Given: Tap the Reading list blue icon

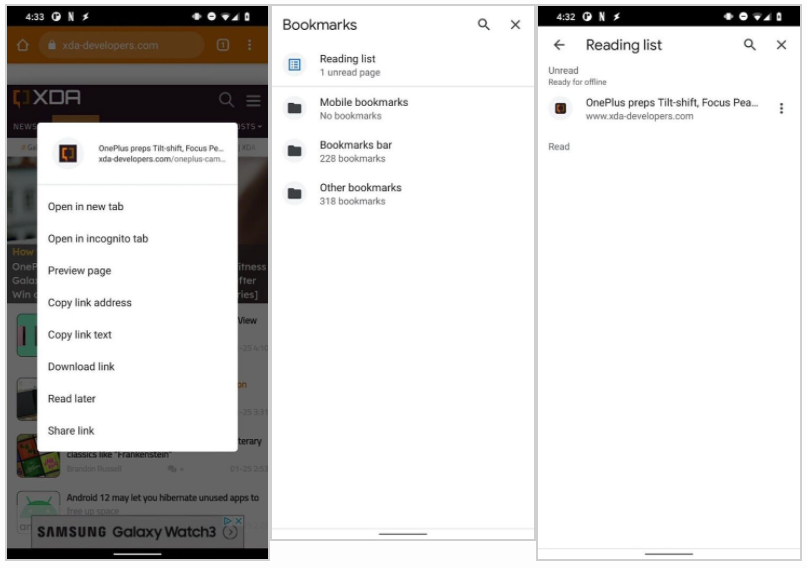Looking at the screenshot, I should point(294,65).
